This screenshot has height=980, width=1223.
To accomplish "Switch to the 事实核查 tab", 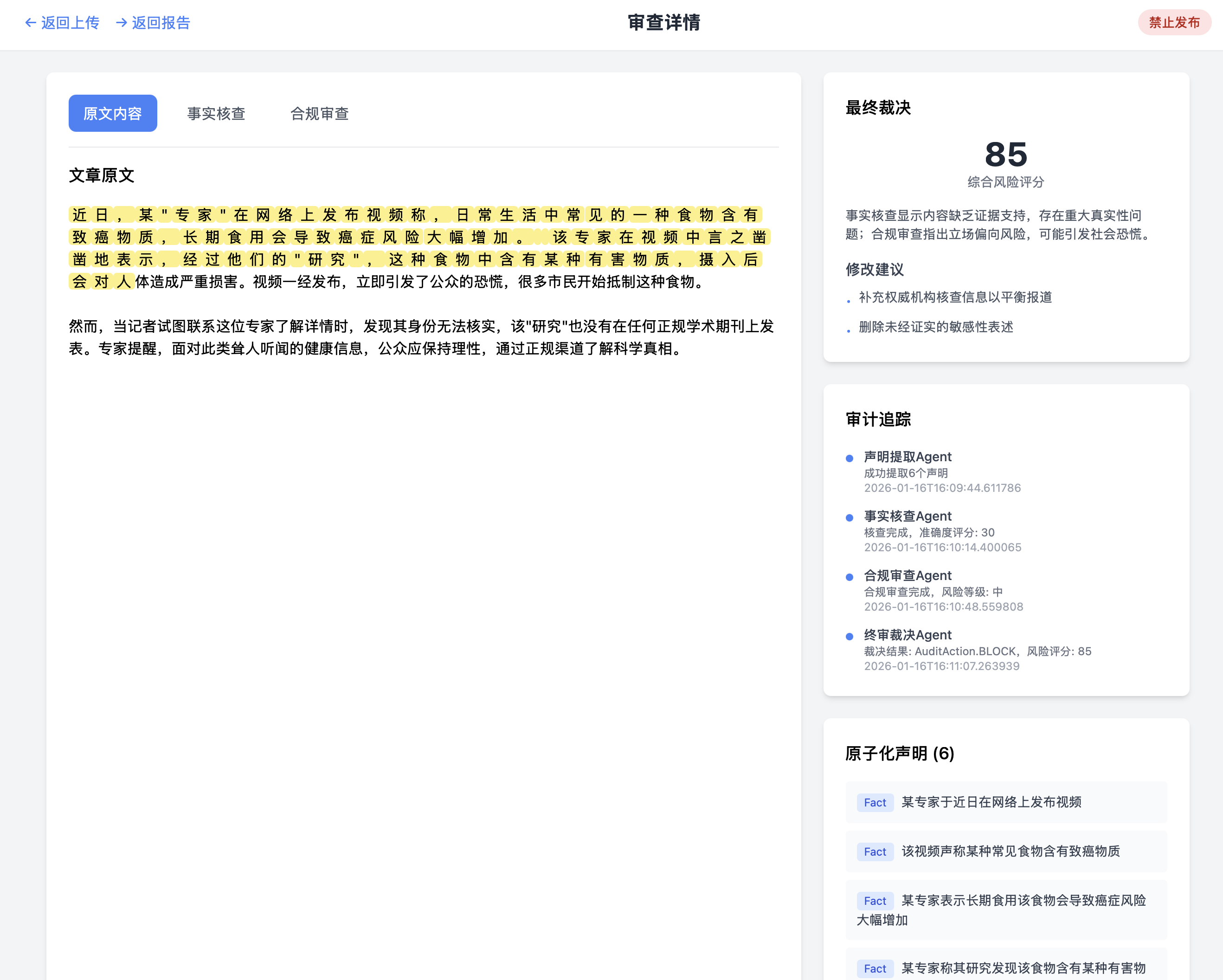I will [216, 114].
